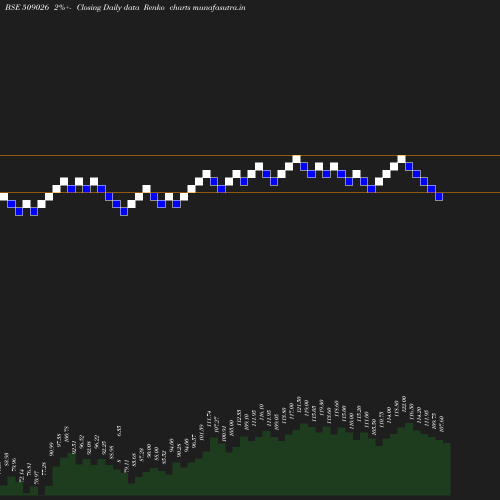Click the final blue Renko brick ending the series
This screenshot has height=500, width=500.
pyautogui.click(x=439, y=197)
